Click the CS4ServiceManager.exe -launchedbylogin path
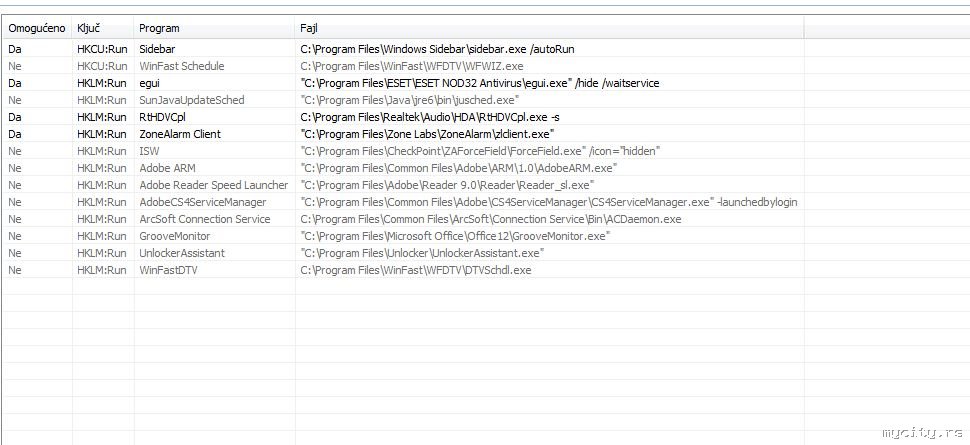This screenshot has width=970, height=445. coord(549,202)
